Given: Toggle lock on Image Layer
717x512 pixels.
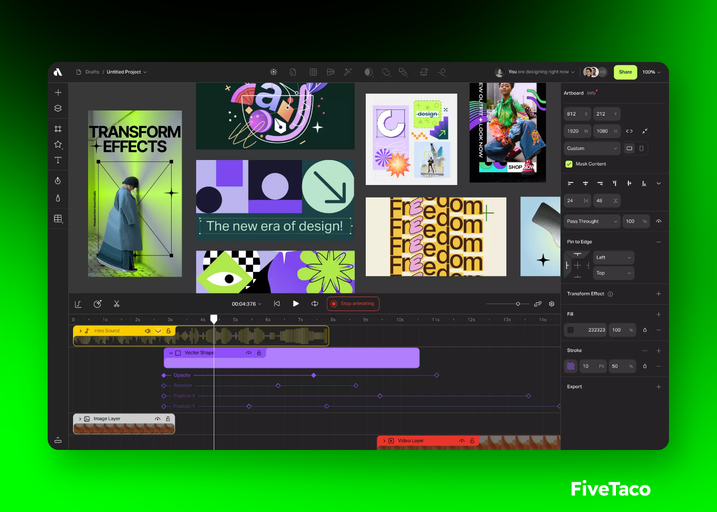Looking at the screenshot, I should click(168, 419).
